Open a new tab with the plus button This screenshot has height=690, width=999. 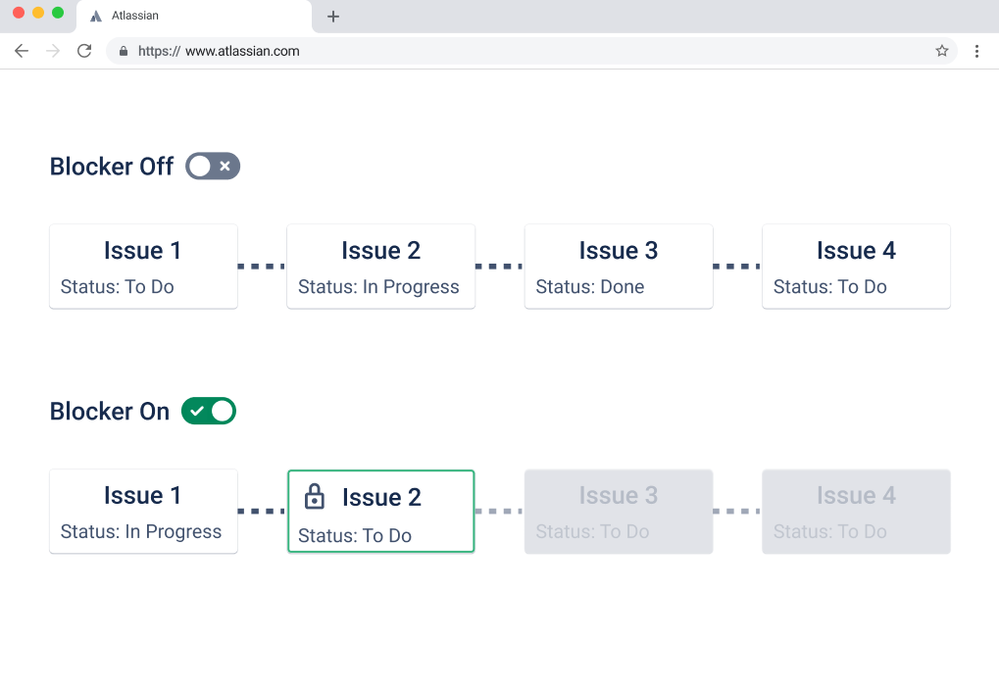tap(332, 16)
